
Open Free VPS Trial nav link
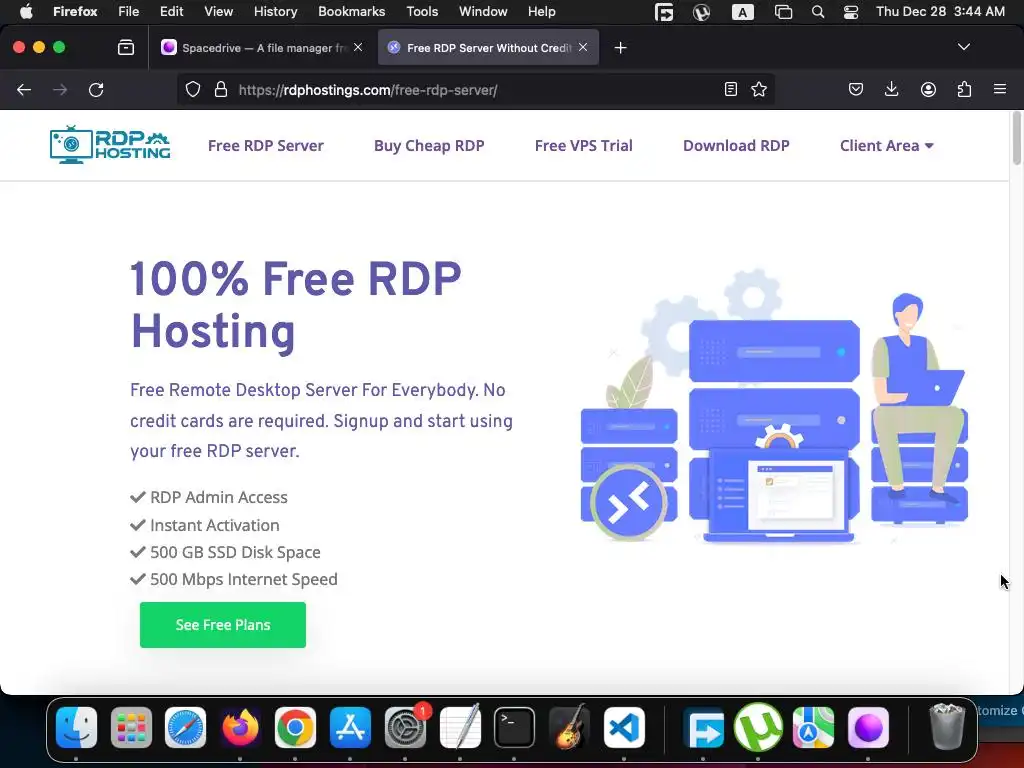point(584,146)
